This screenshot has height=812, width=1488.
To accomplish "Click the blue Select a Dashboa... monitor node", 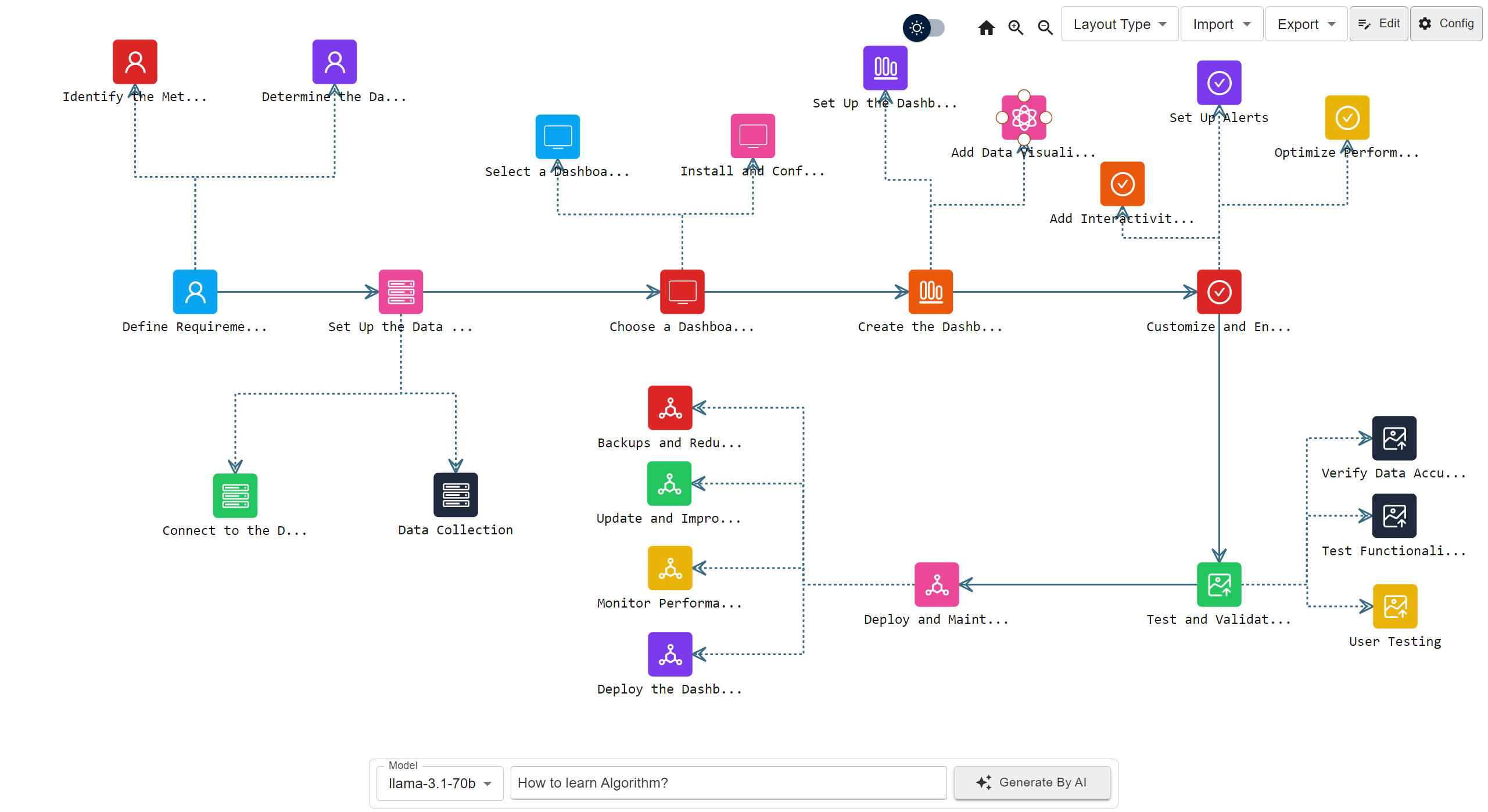I will (558, 136).
